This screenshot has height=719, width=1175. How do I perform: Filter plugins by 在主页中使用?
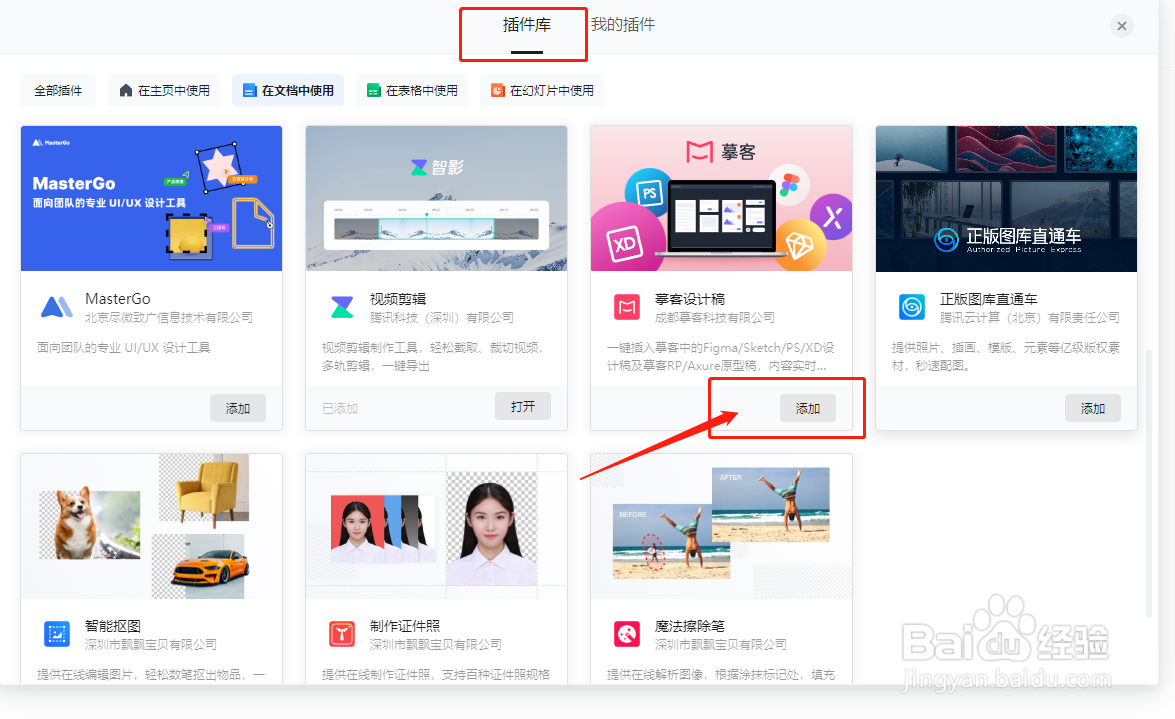point(164,91)
